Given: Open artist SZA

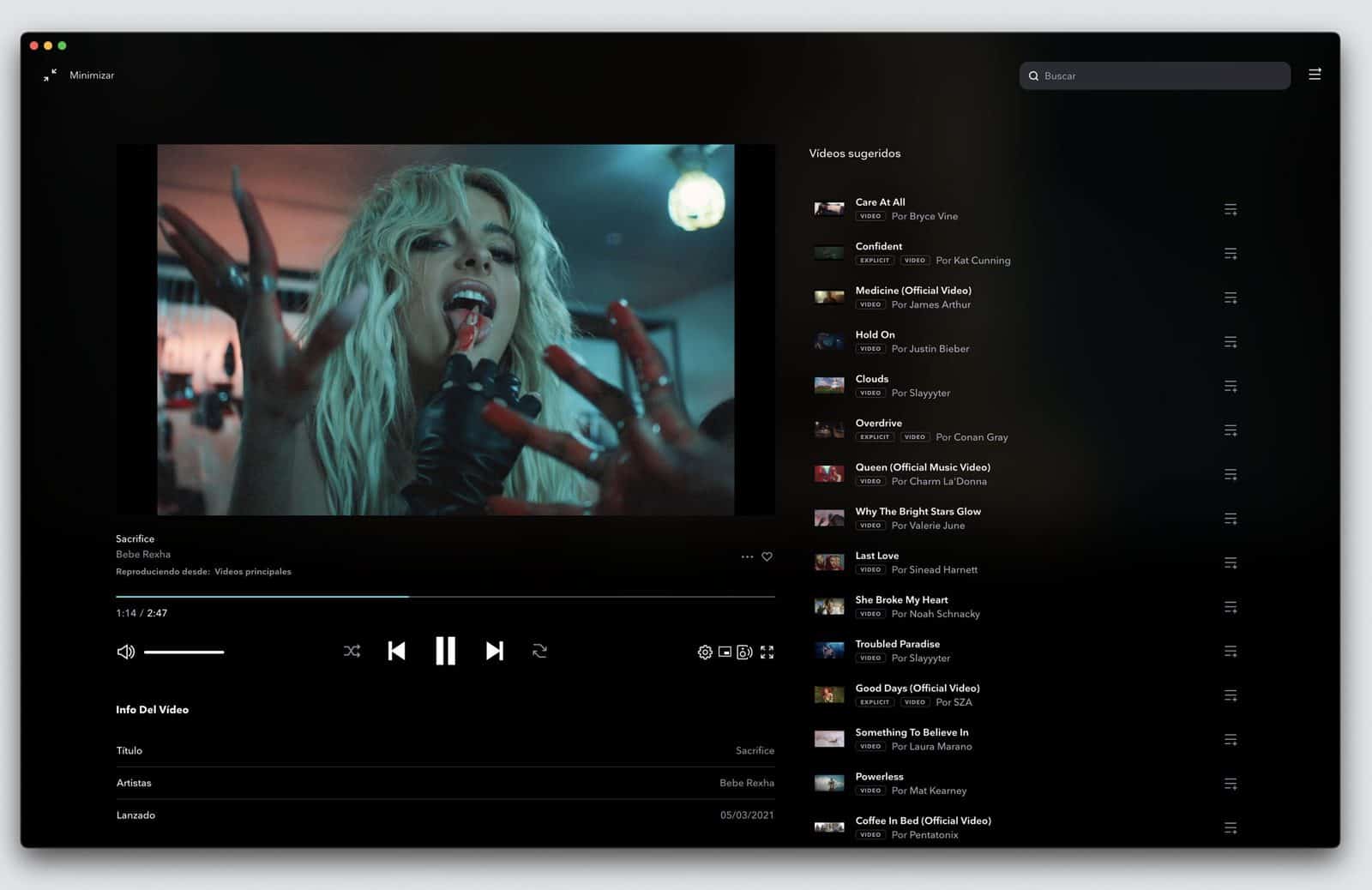Looking at the screenshot, I should 962,702.
